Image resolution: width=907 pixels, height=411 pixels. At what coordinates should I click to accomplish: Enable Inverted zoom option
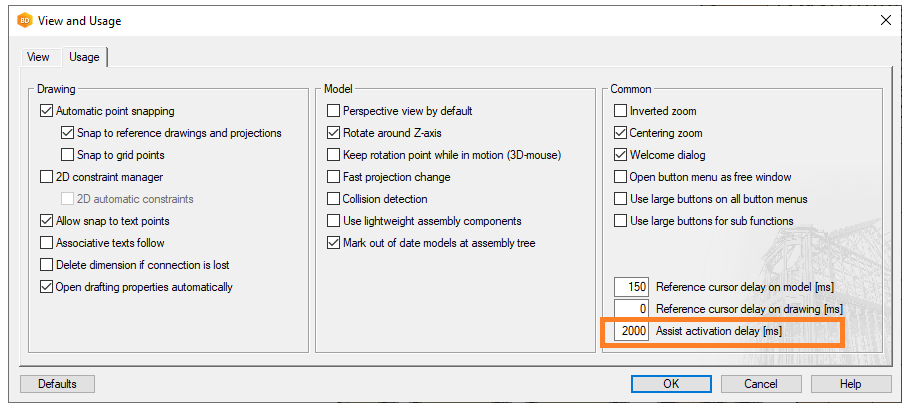tap(621, 111)
